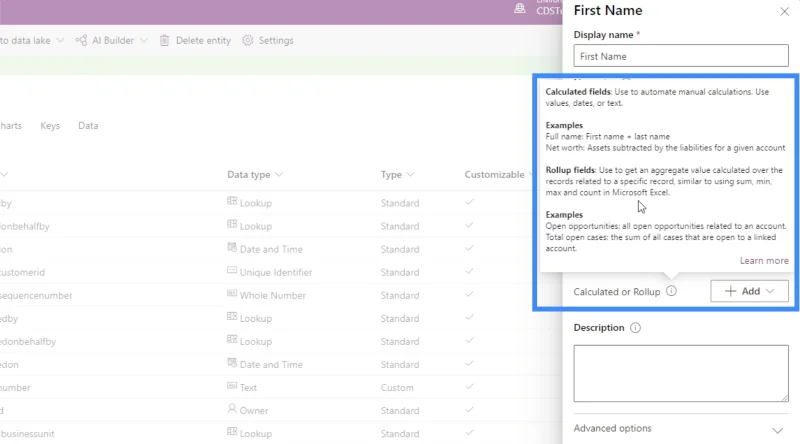The width and height of the screenshot is (800, 444).
Task: Click Lookup icon in onbehalfby row
Action: tap(232, 224)
